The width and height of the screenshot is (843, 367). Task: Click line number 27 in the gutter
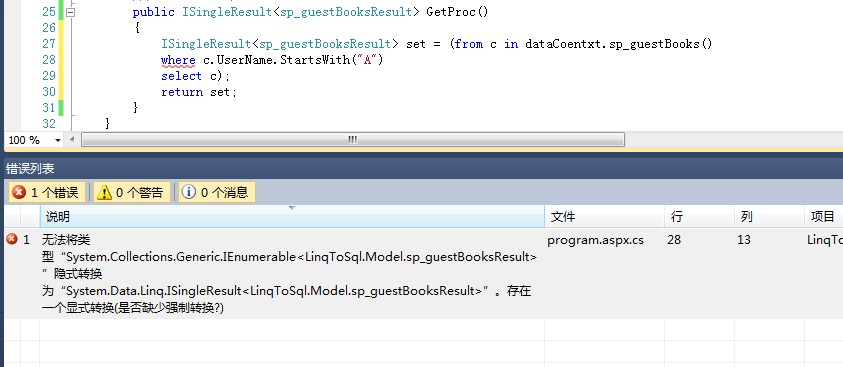pyautogui.click(x=49, y=44)
